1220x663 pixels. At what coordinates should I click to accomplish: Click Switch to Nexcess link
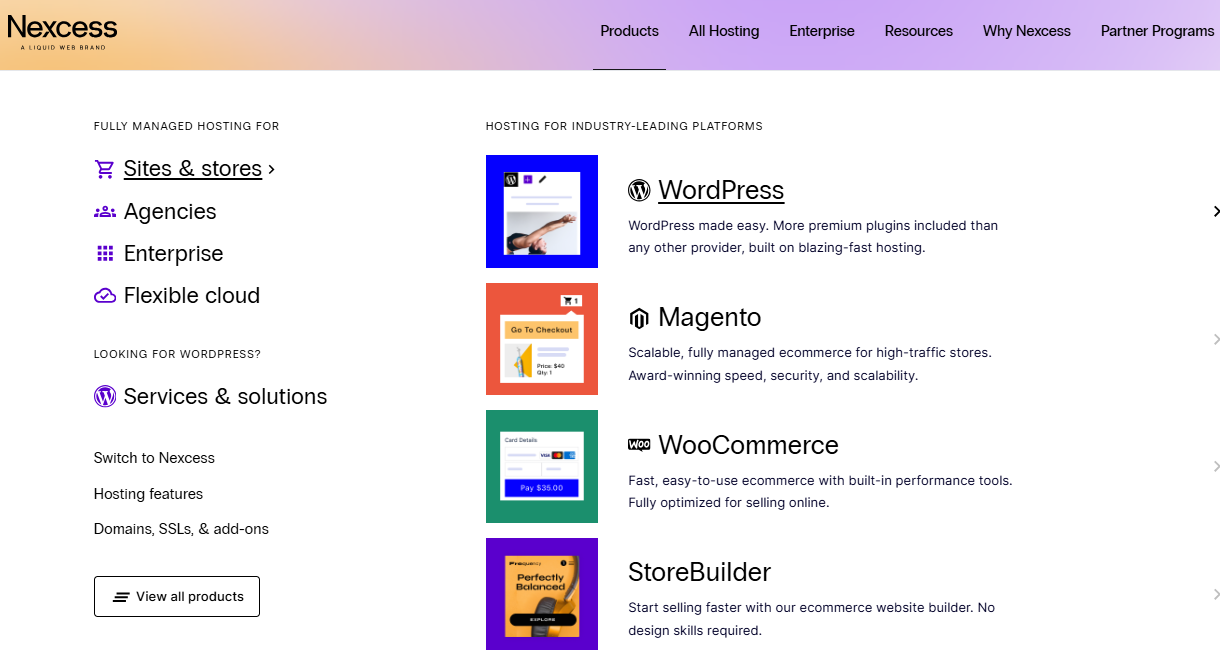pos(154,458)
